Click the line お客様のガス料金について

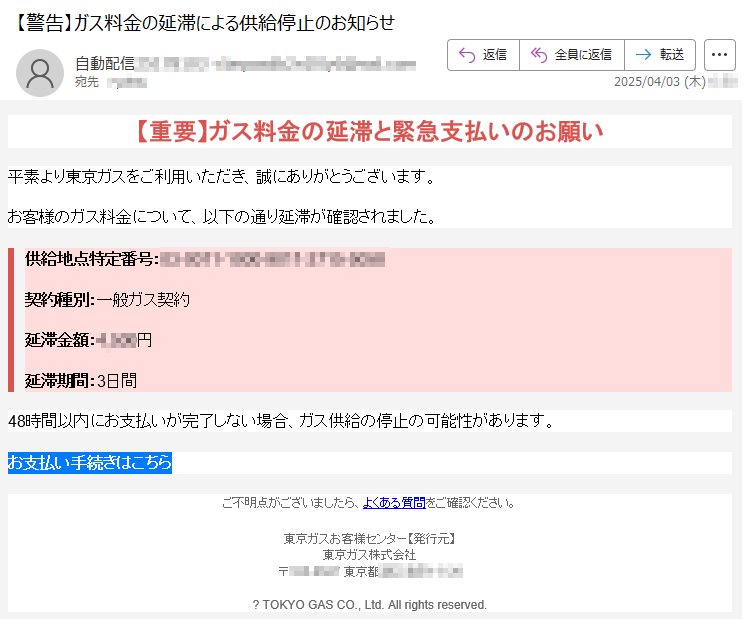pyautogui.click(x=221, y=217)
